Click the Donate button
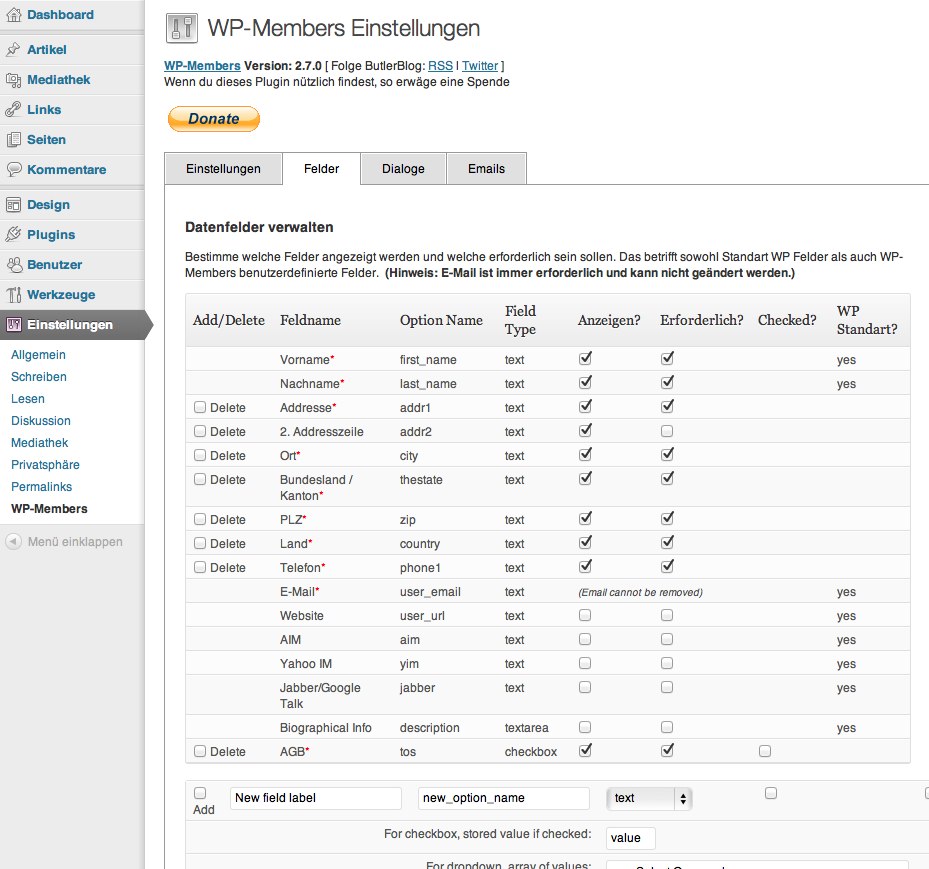Viewport: 929px width, 869px height. point(213,118)
